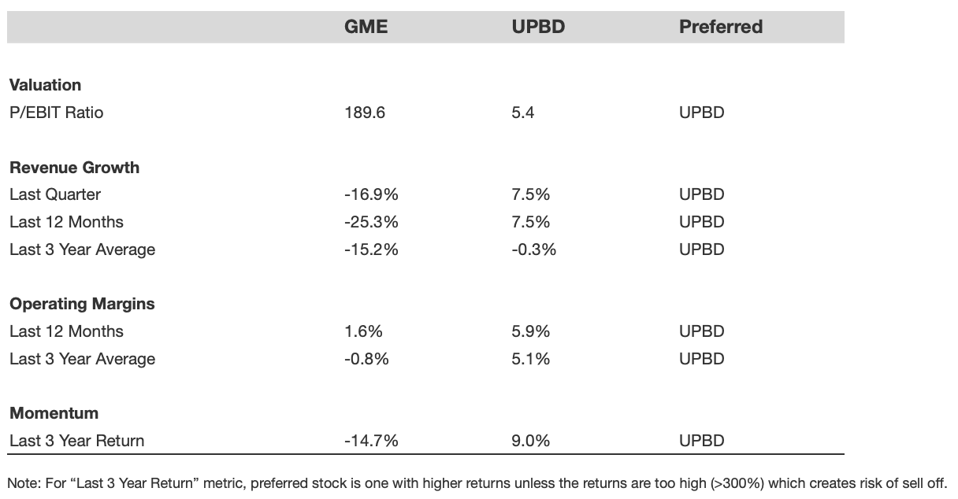
Task: Select the P/EBIT Ratio row label
Action: [56, 112]
